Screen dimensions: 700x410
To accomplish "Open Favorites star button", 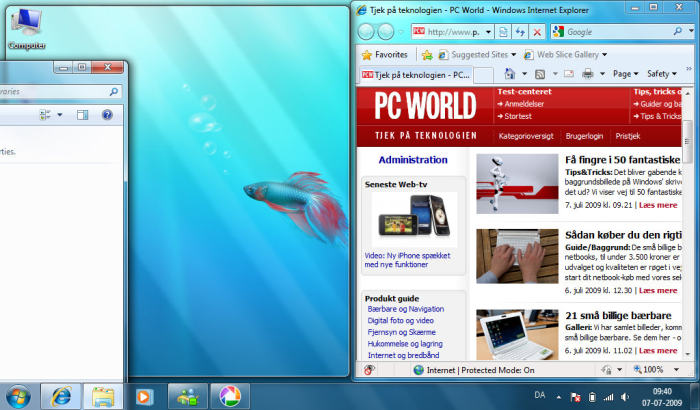I will [x=385, y=54].
